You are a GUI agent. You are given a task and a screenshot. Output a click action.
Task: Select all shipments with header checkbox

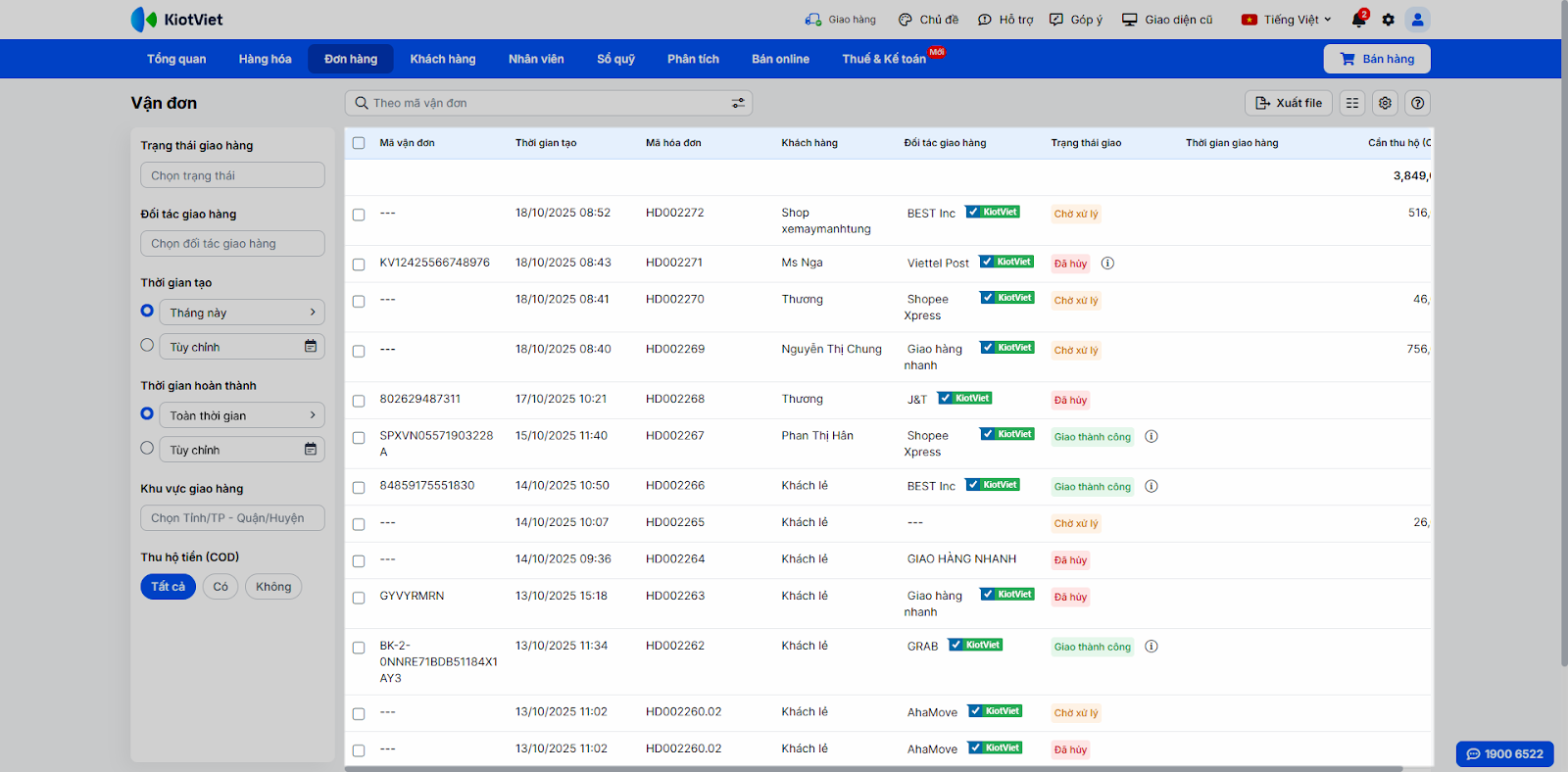pyautogui.click(x=359, y=143)
